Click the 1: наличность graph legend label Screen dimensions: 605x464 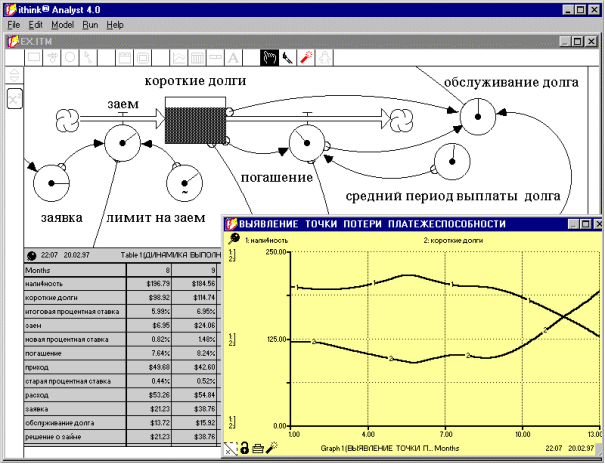coord(267,241)
